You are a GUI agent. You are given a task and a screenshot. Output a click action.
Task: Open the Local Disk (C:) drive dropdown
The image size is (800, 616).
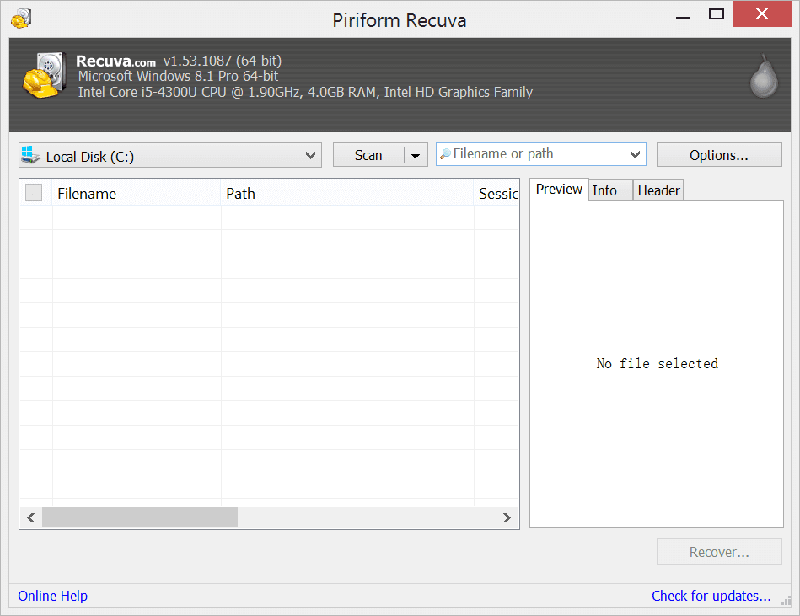[310, 156]
